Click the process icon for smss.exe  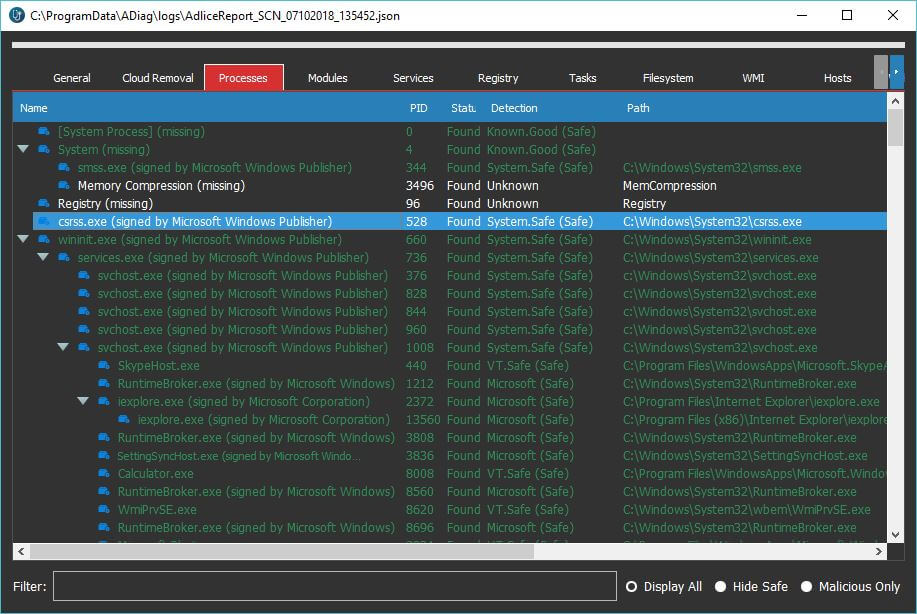point(64,168)
